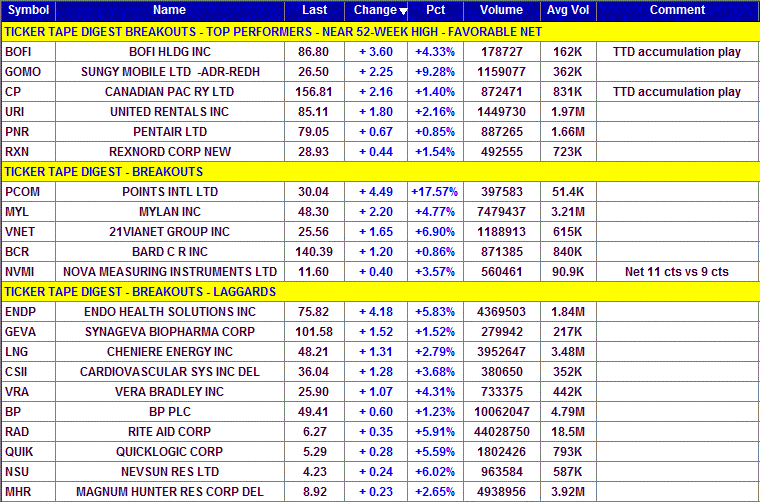Select the BOFI HLDG INC name
Viewport: 760px width, 502px height.
coord(170,52)
